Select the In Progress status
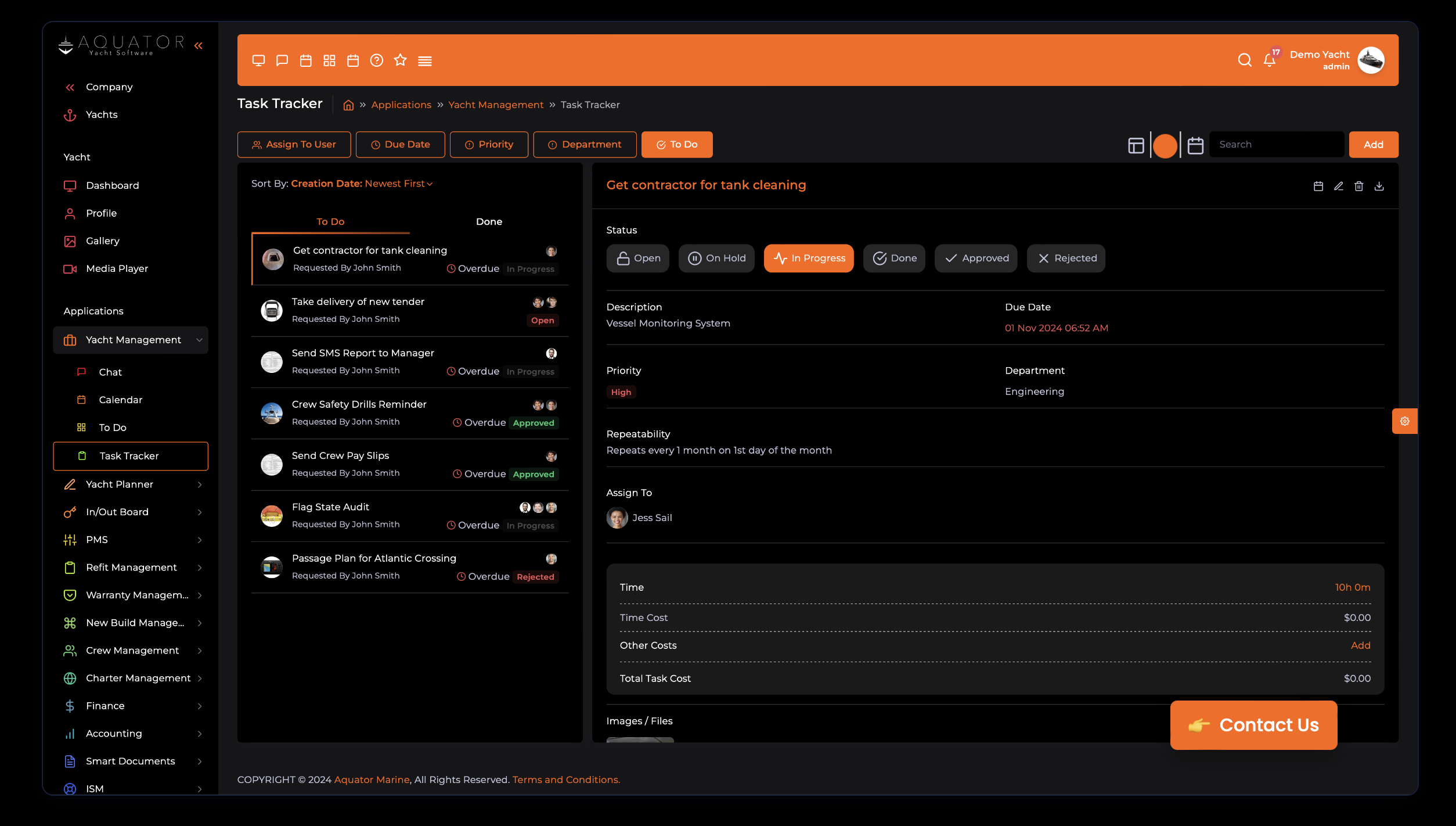The height and width of the screenshot is (826, 1456). [809, 258]
